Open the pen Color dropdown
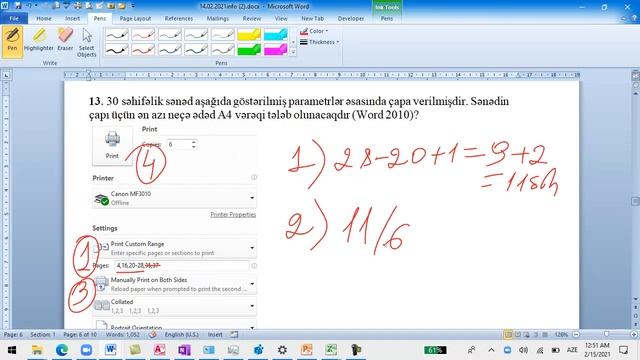Viewport: 640px width, 360px height. [314, 31]
